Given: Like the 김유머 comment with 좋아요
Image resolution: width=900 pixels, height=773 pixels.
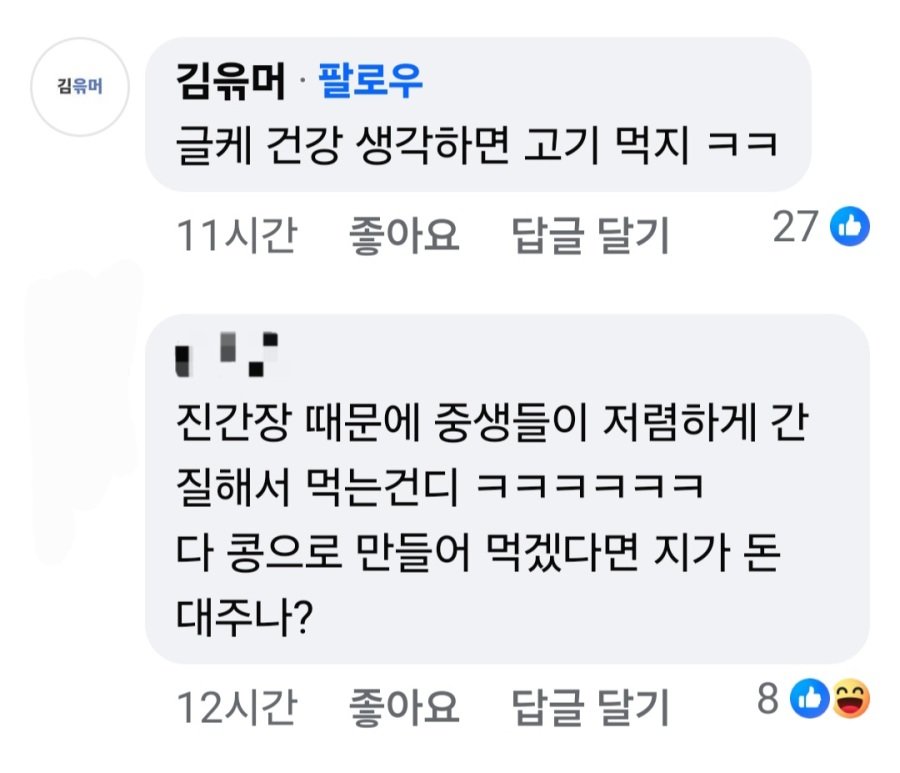Looking at the screenshot, I should coord(403,236).
